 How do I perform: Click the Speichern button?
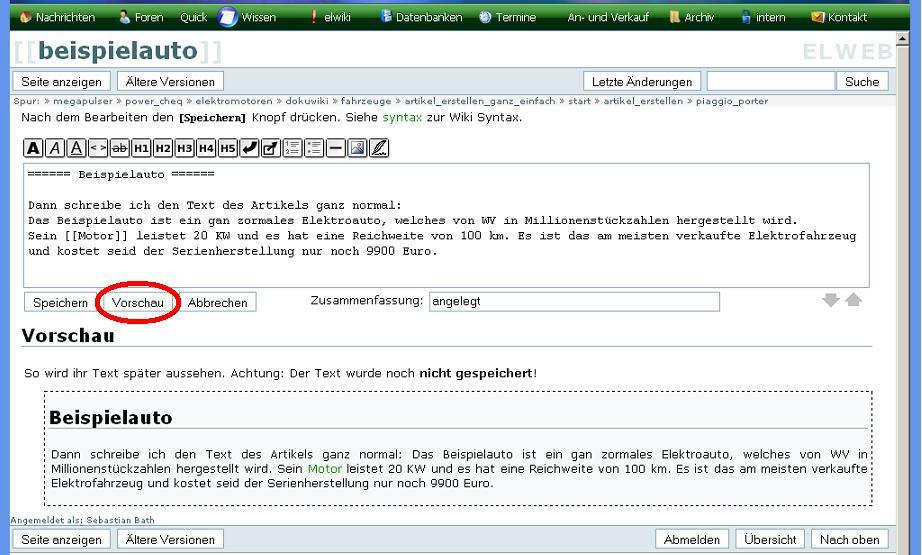coord(60,302)
